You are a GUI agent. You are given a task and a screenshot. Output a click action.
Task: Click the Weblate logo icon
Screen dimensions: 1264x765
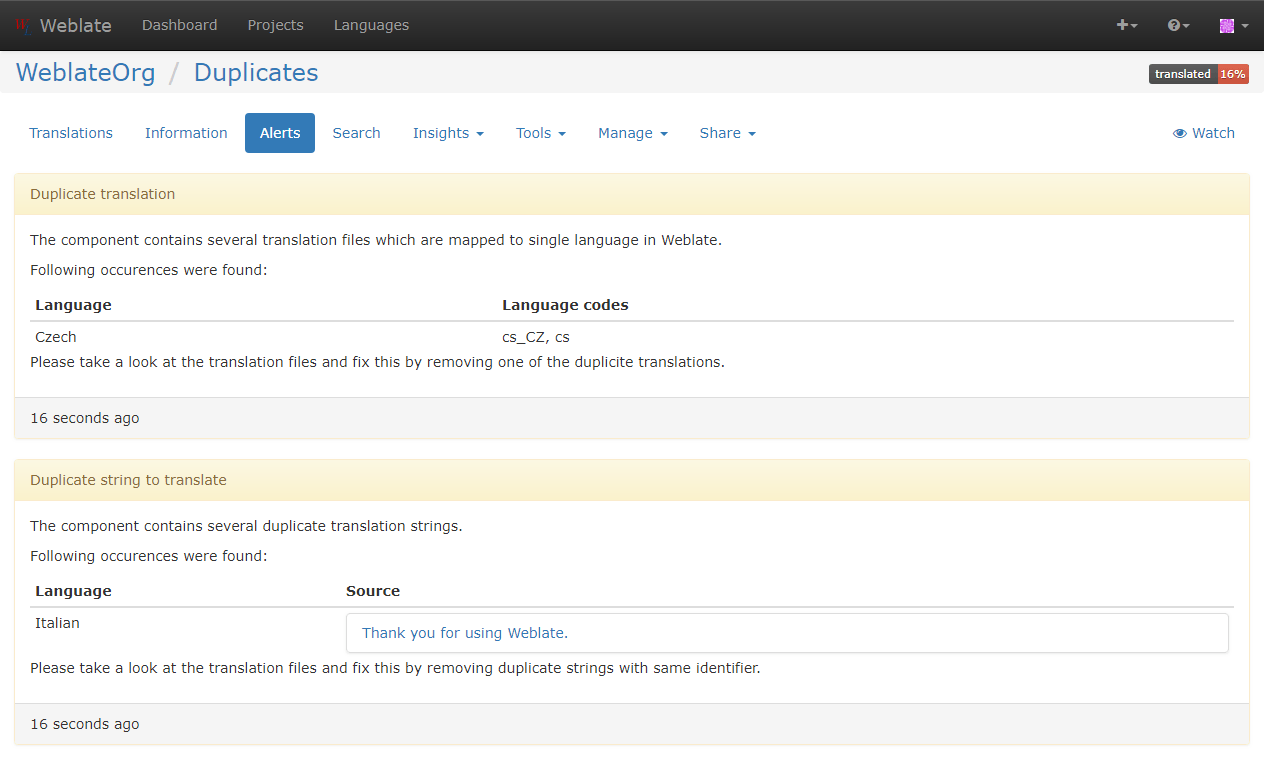coord(23,25)
